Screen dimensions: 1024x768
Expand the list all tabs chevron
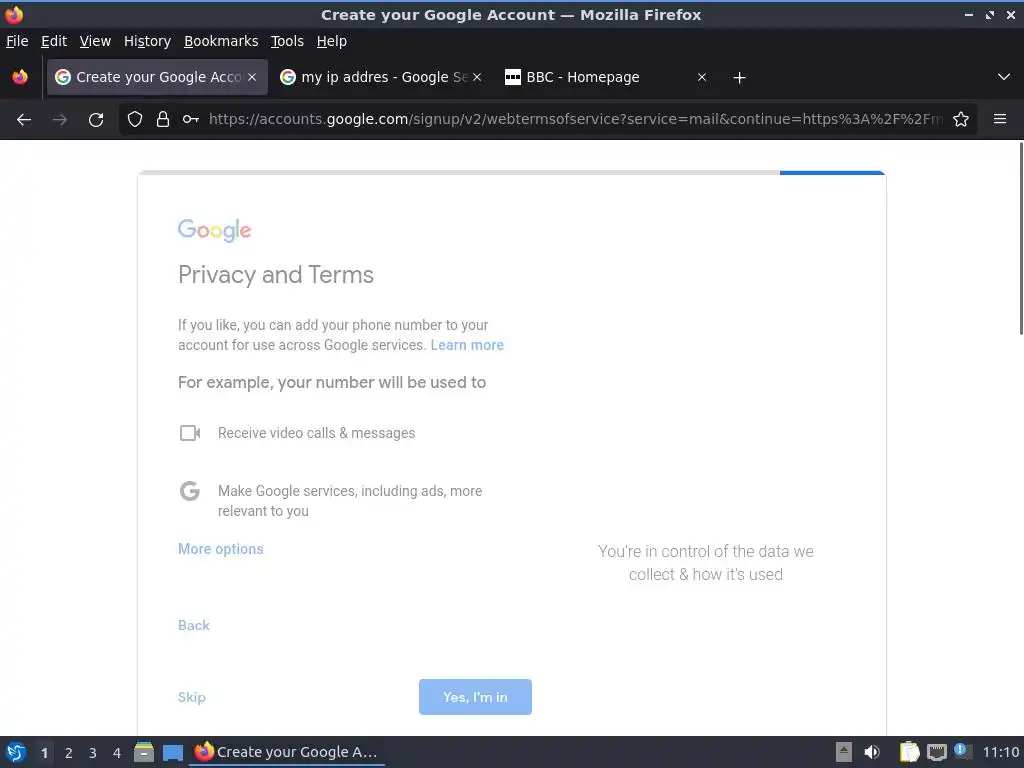pyautogui.click(x=1004, y=77)
